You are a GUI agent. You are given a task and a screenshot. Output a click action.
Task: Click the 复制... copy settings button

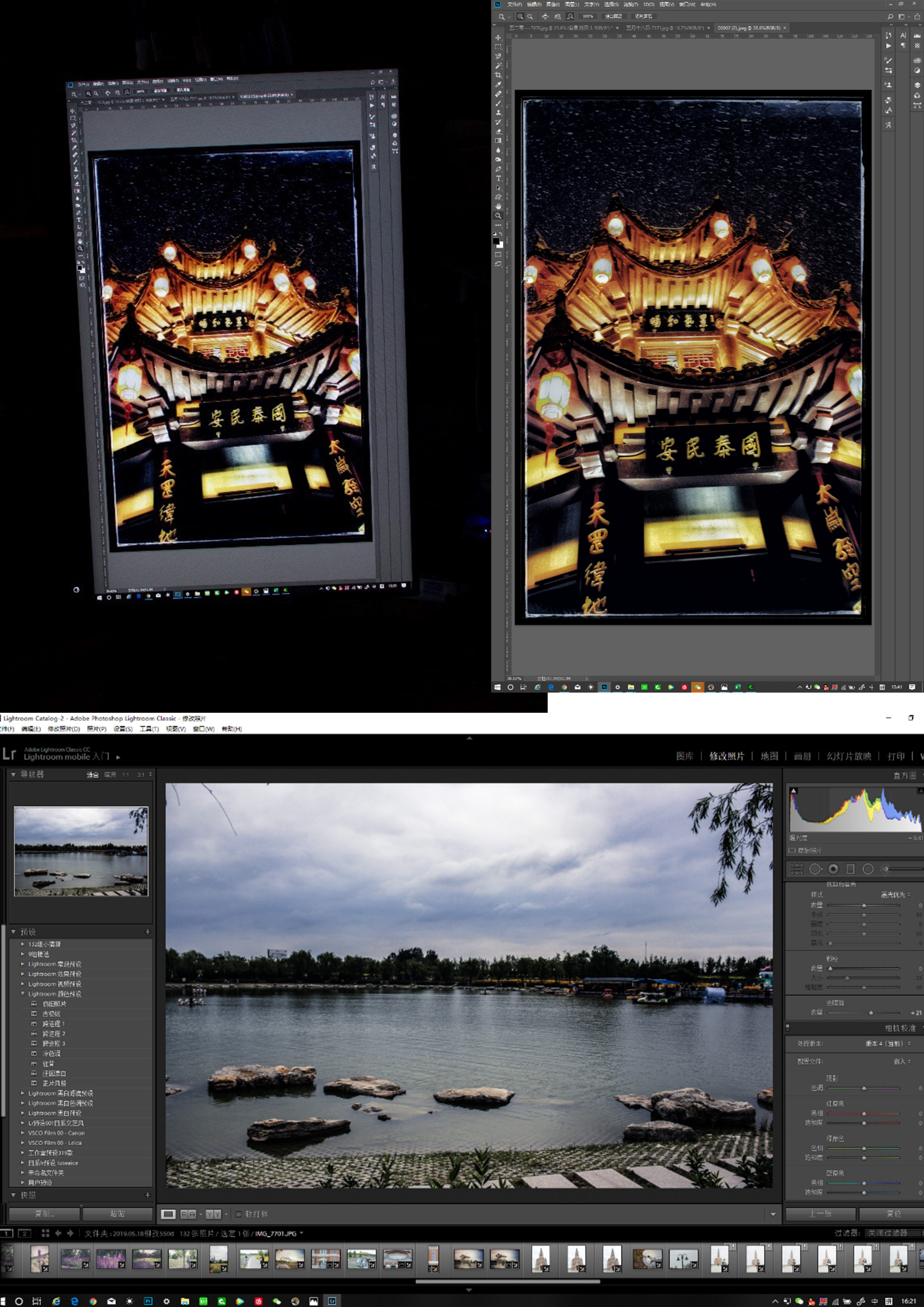click(44, 1213)
